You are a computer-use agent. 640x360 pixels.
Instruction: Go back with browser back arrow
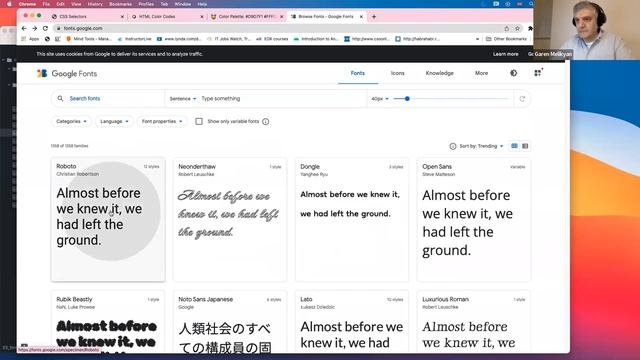tap(24, 29)
